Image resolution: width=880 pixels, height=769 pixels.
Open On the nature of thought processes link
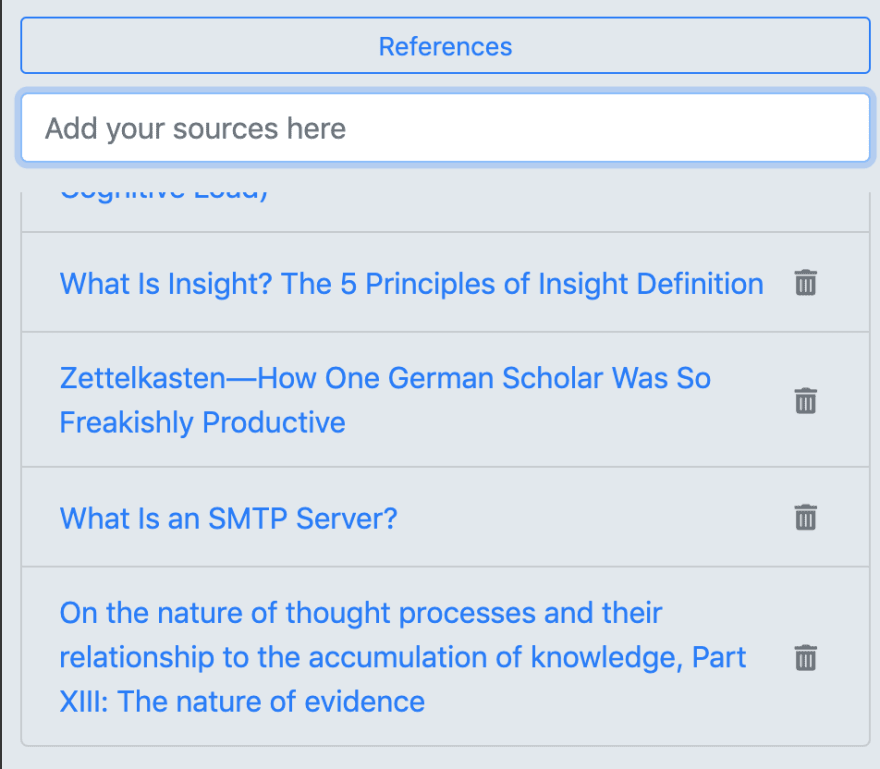coord(402,657)
